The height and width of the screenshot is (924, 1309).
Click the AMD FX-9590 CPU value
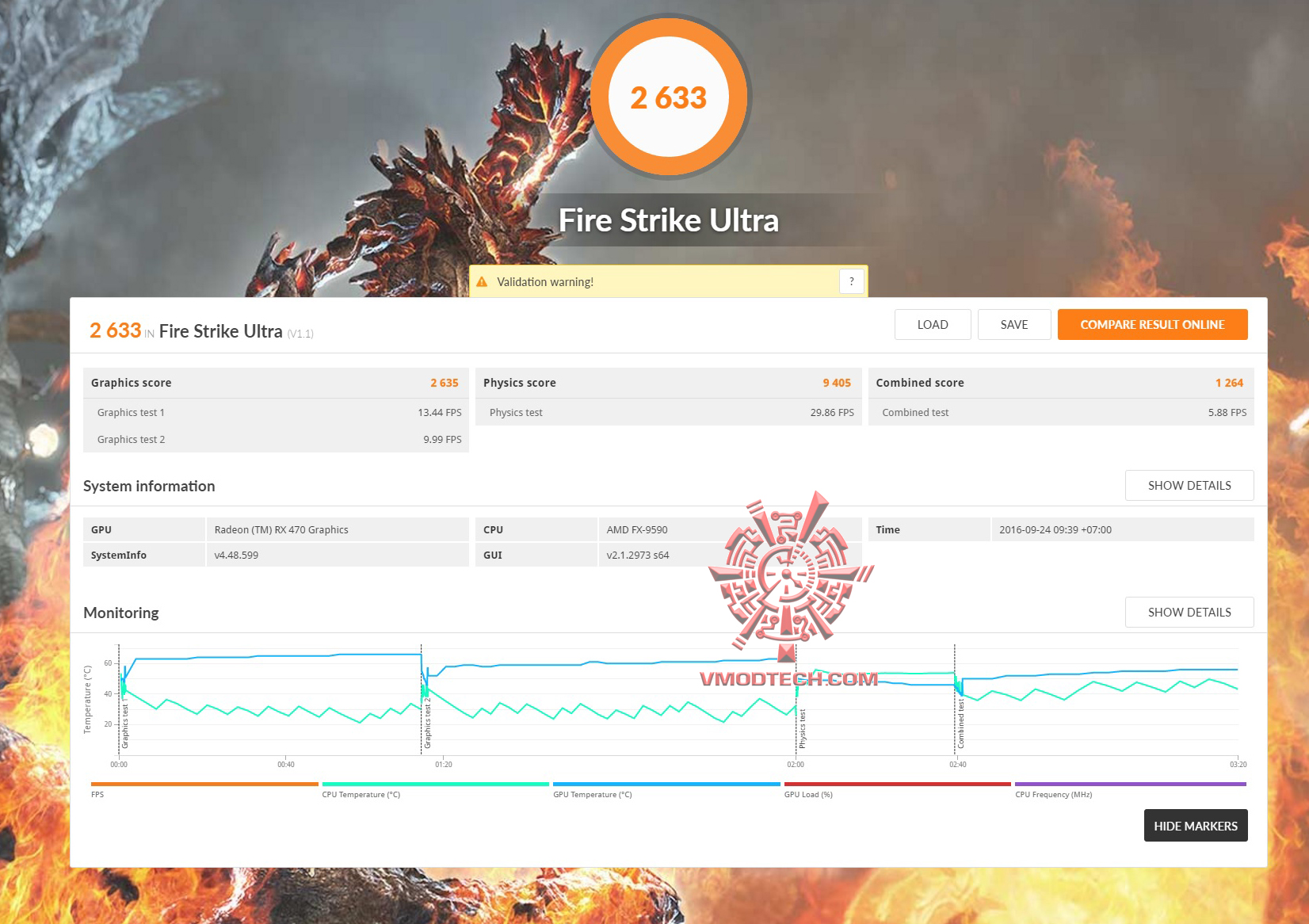click(637, 530)
